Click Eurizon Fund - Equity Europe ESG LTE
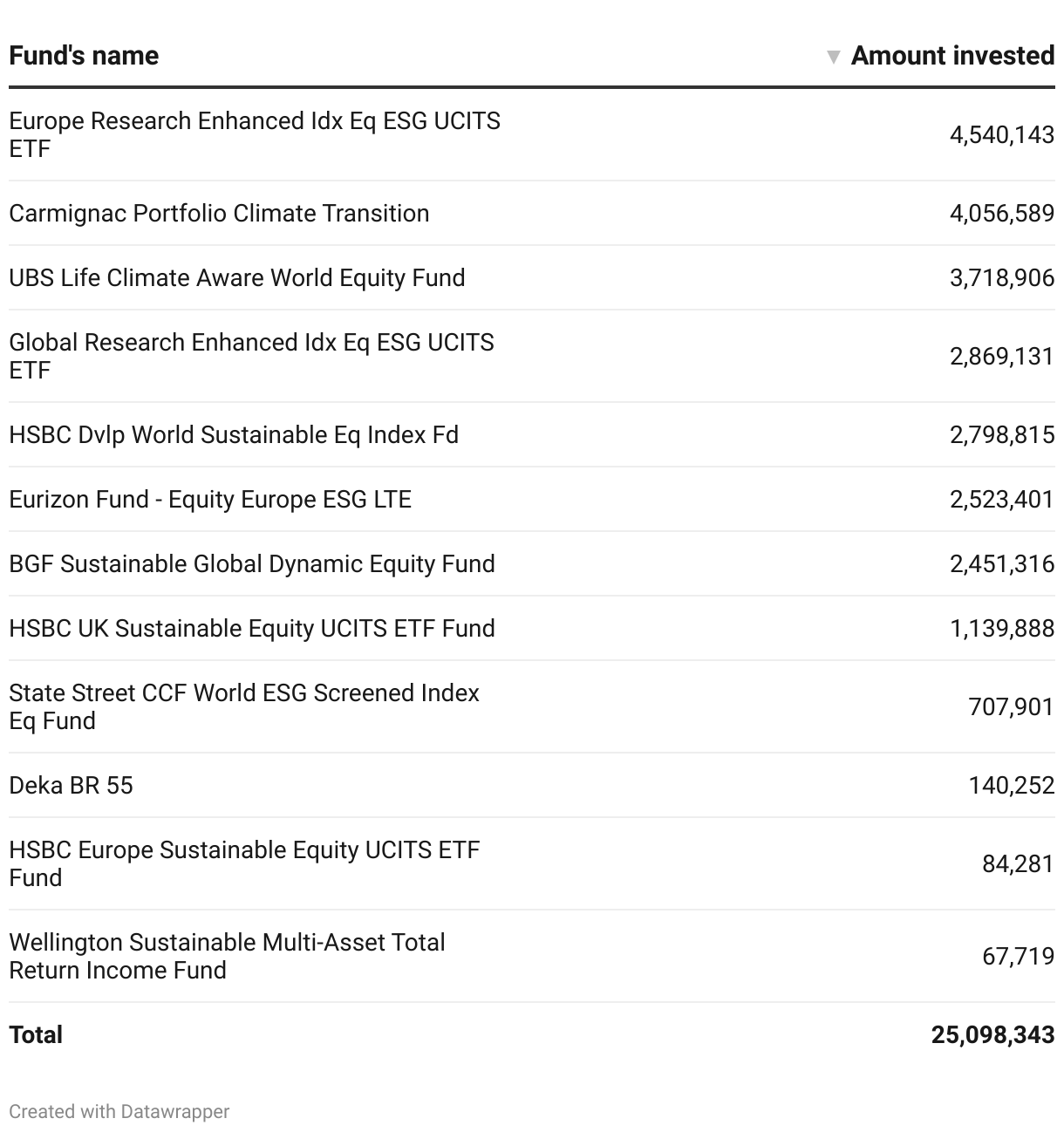Image resolution: width=1064 pixels, height=1132 pixels. click(x=210, y=500)
